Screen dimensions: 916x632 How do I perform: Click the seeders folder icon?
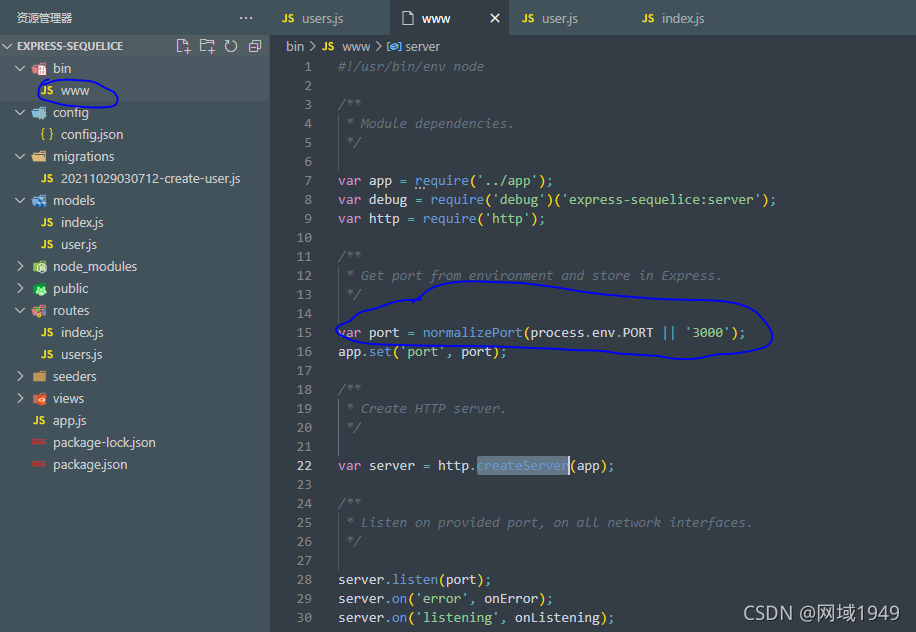point(39,377)
